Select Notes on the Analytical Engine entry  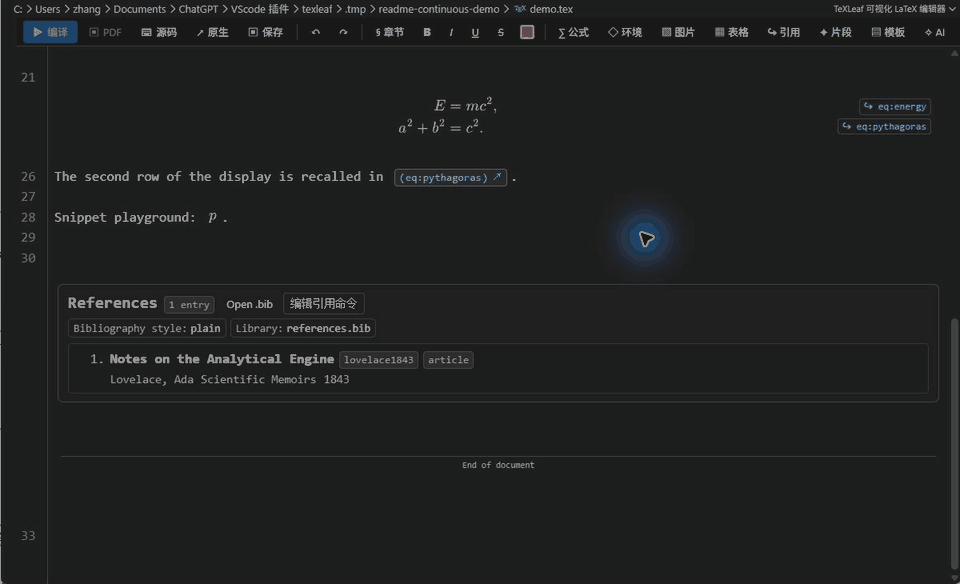tap(222, 359)
